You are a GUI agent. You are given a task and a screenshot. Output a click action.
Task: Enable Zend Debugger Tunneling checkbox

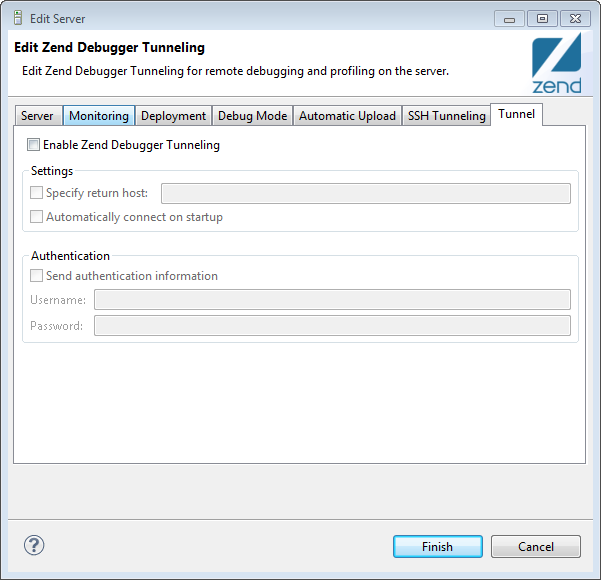pos(33,145)
